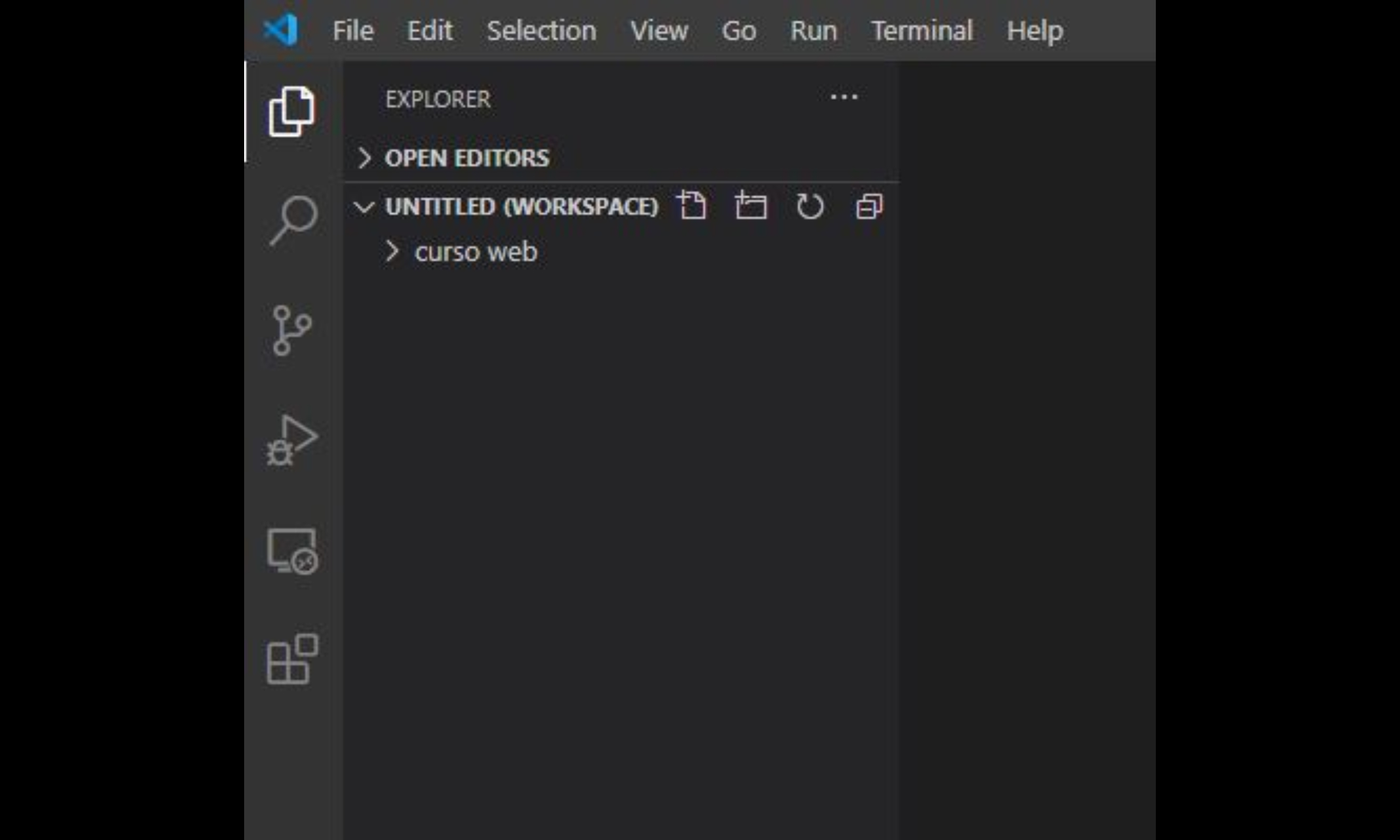Collapse all folders in Explorer

[x=869, y=206]
